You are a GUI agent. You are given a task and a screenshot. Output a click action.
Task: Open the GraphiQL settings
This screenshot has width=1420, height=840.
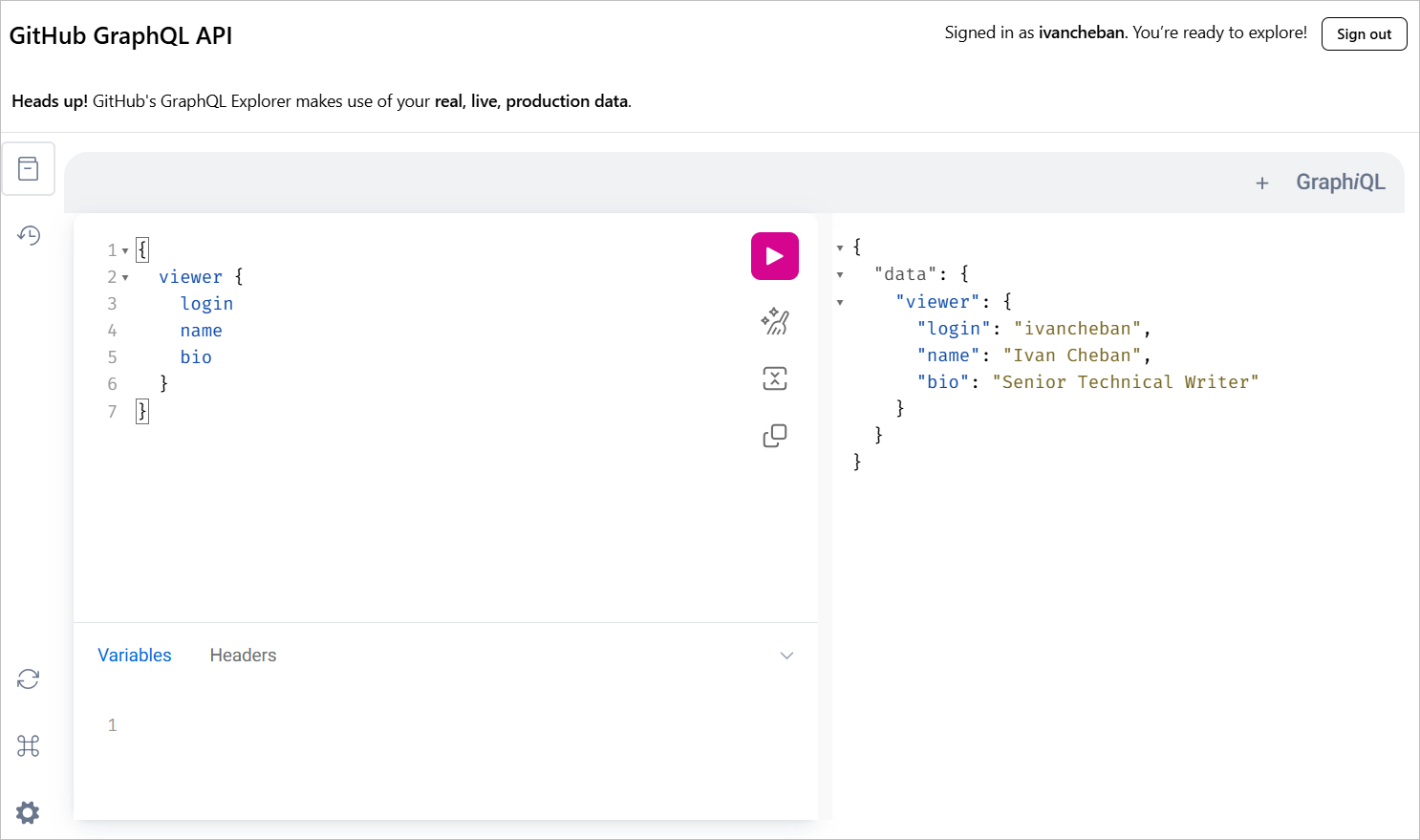pyautogui.click(x=28, y=812)
